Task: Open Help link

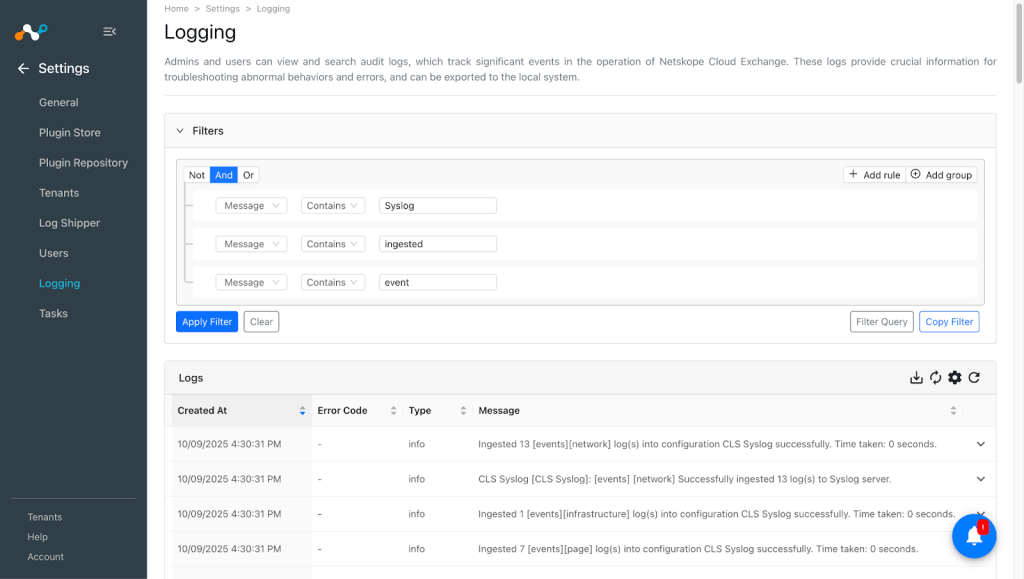Action: [37, 537]
